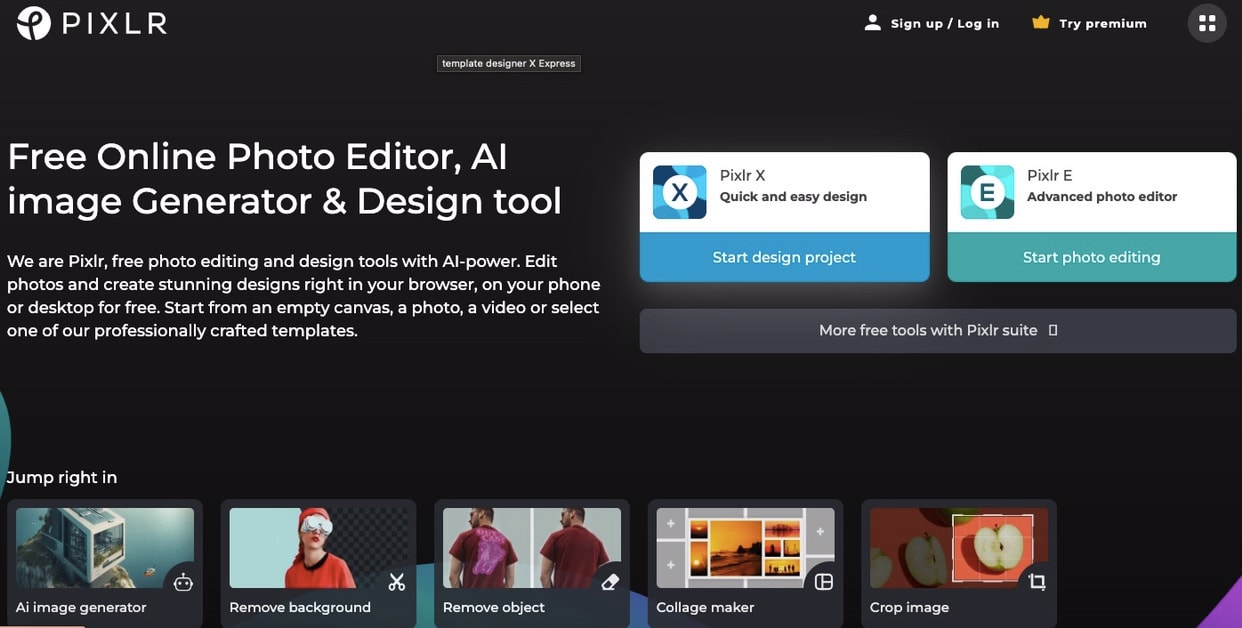Screen dimensions: 1242x628
Task: Click Start design project button
Action: [x=784, y=257]
